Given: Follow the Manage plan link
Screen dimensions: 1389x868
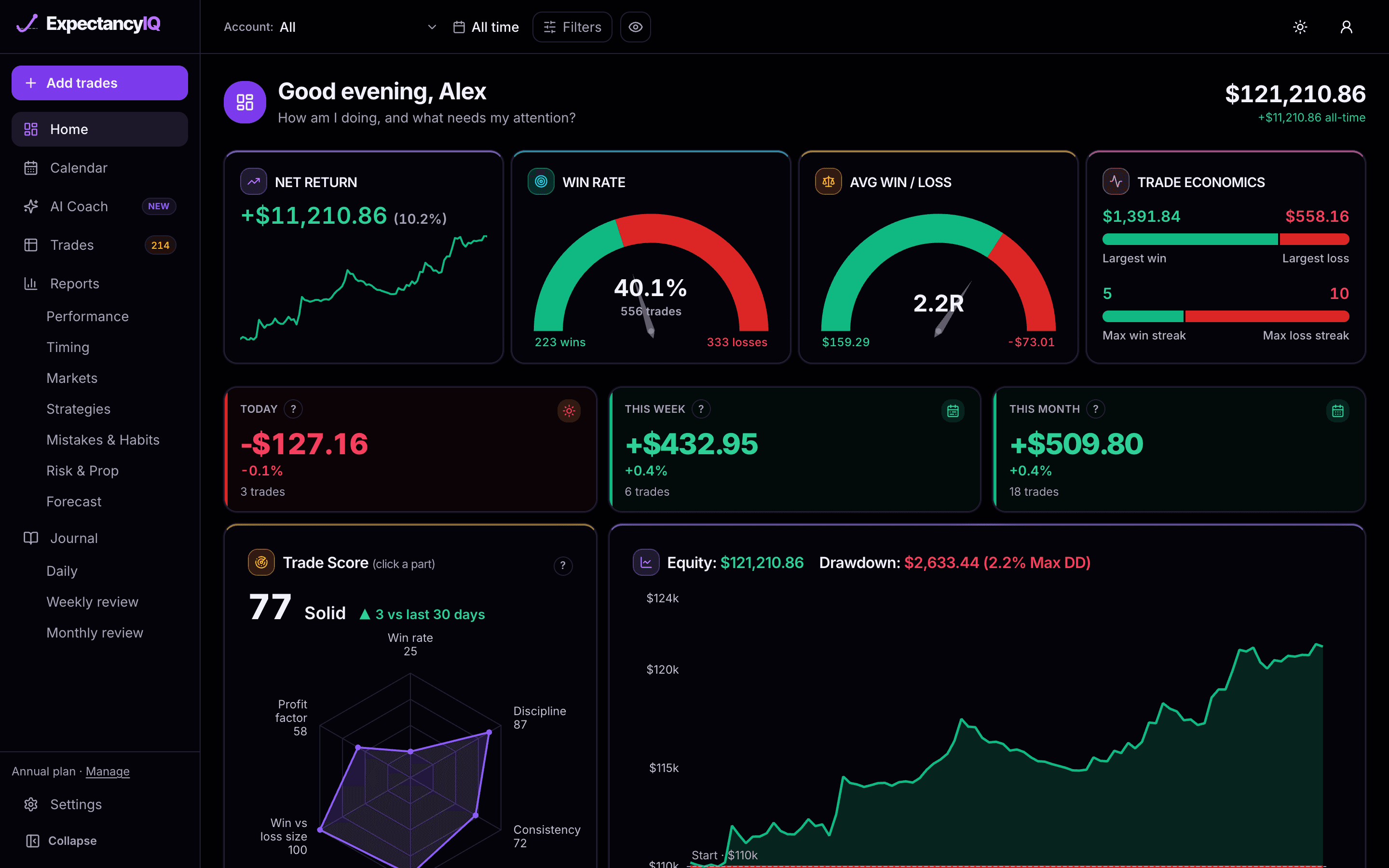Looking at the screenshot, I should click(x=108, y=771).
